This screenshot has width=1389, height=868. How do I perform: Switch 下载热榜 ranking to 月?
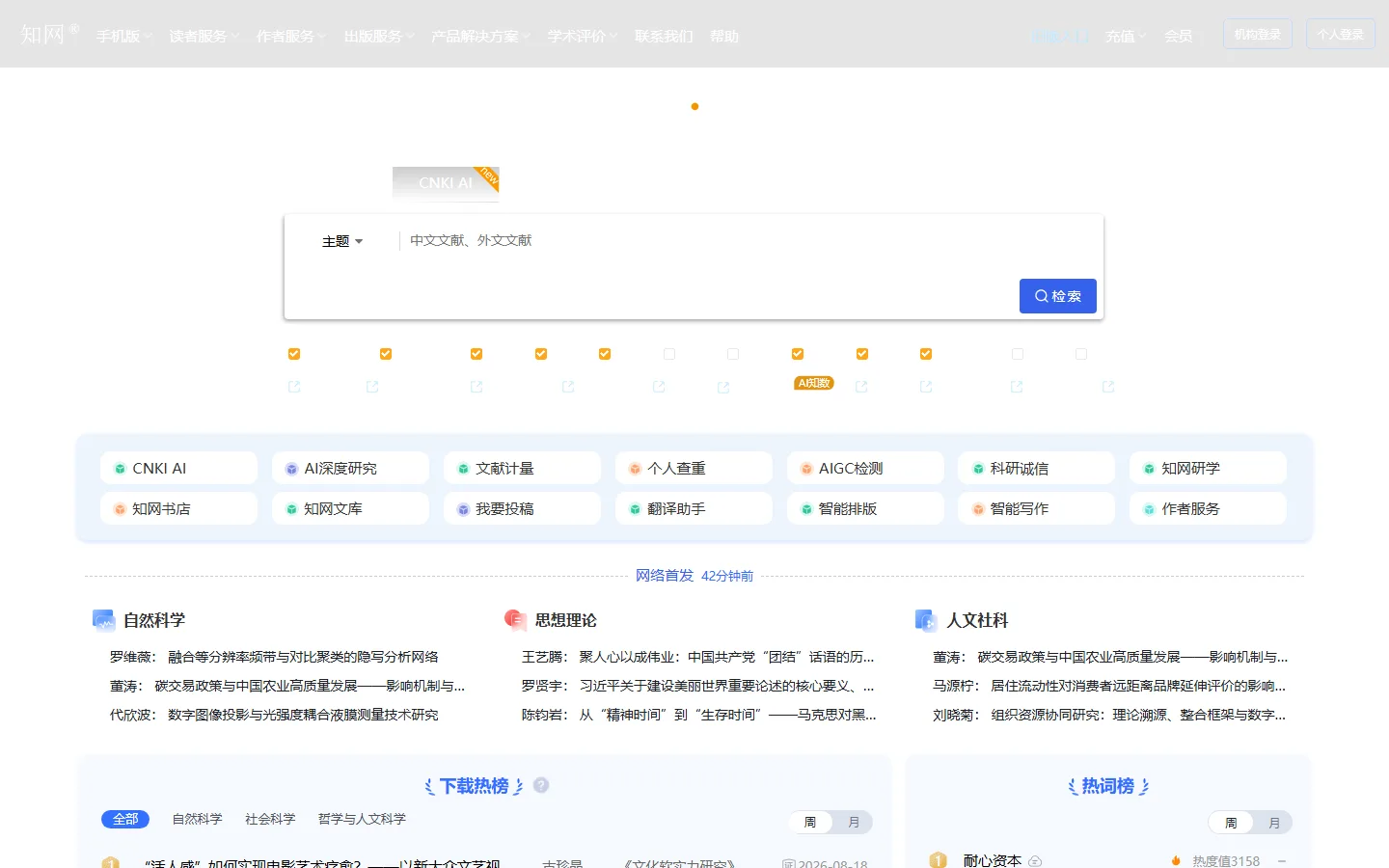click(854, 822)
